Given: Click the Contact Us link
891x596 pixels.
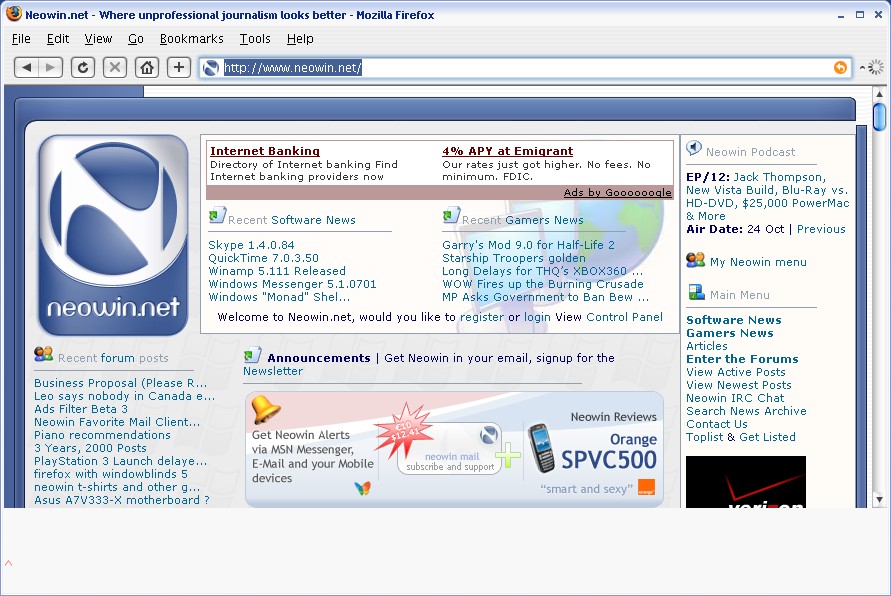Looking at the screenshot, I should (717, 424).
